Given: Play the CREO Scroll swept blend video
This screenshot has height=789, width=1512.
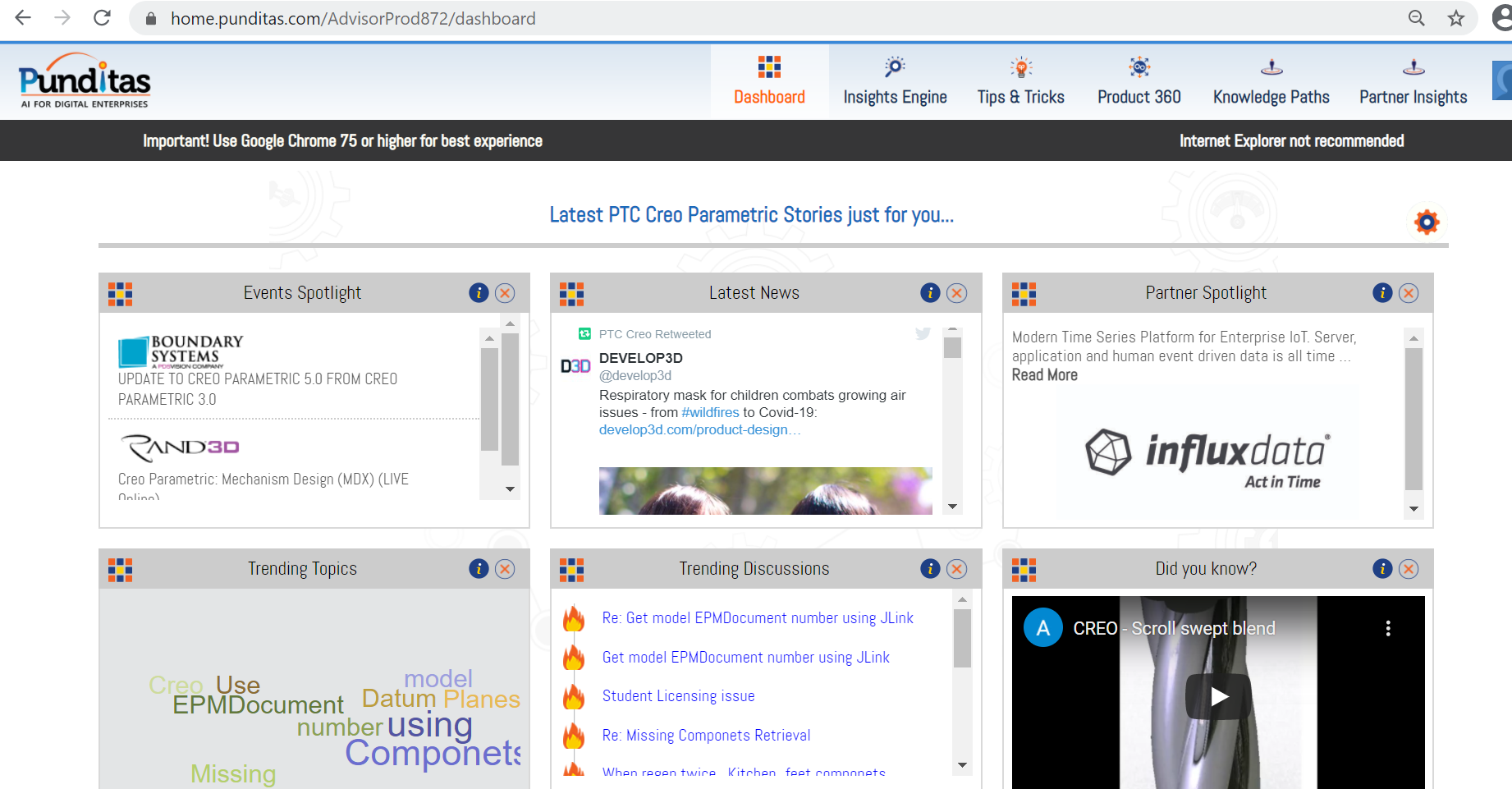Looking at the screenshot, I should tap(1218, 696).
